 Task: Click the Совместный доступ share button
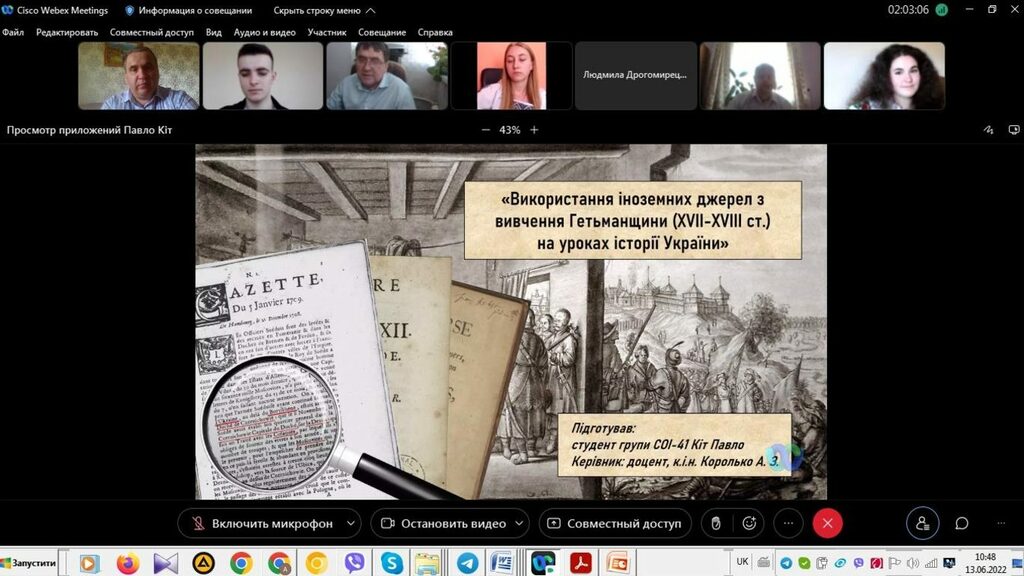(x=614, y=523)
